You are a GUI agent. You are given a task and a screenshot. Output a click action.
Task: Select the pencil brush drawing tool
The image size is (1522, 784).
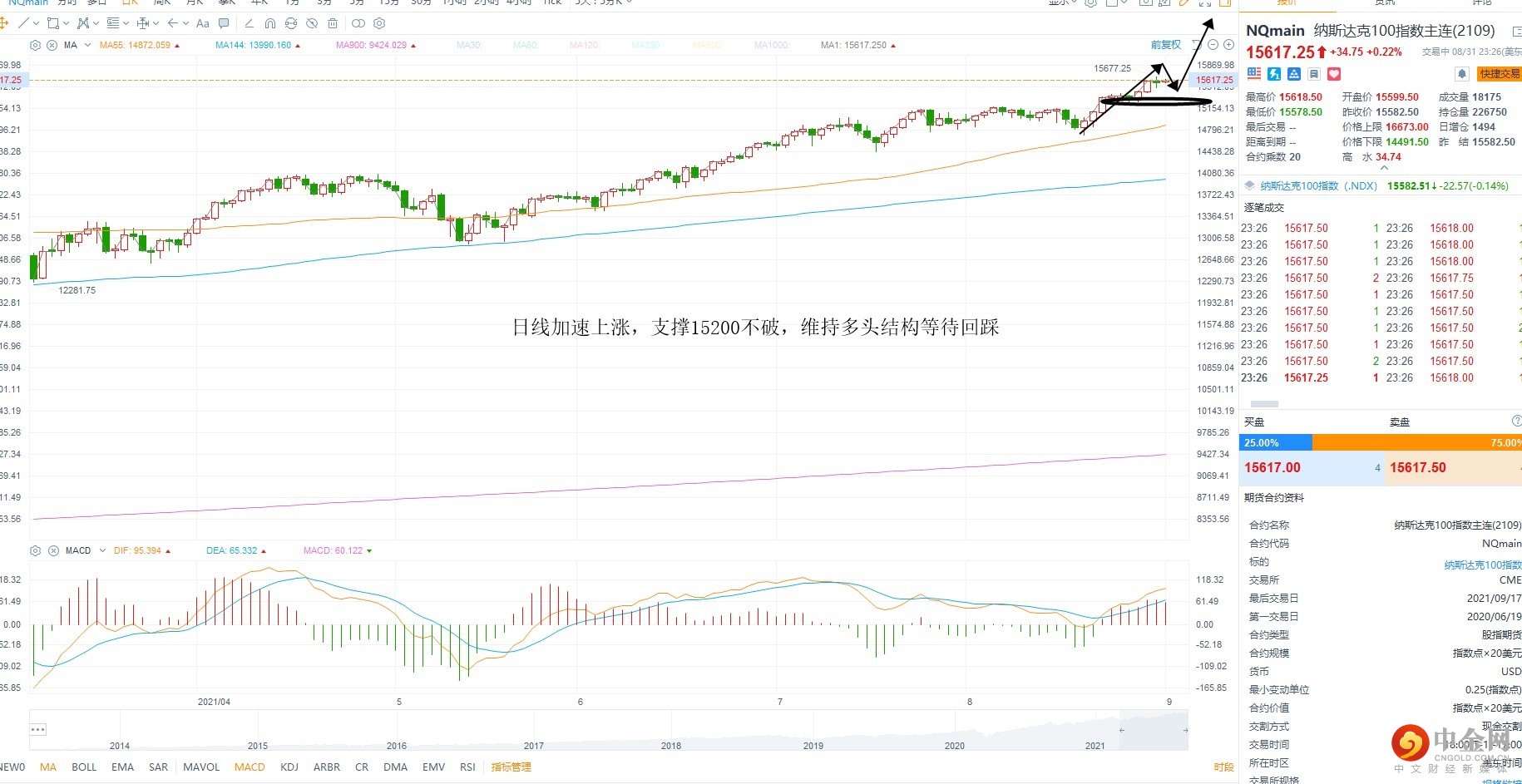[249, 23]
